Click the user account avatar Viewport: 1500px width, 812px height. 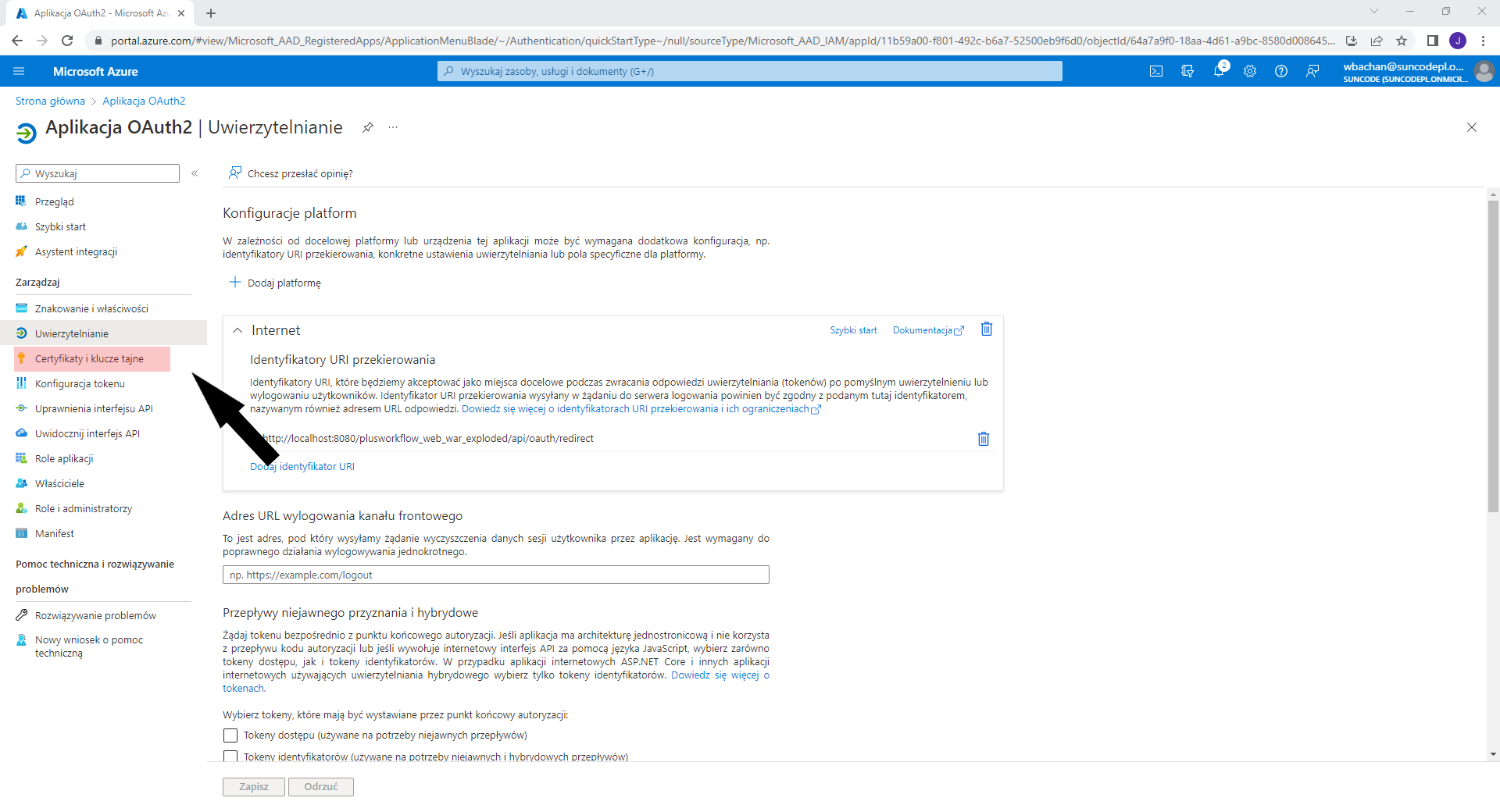pyautogui.click(x=1484, y=71)
